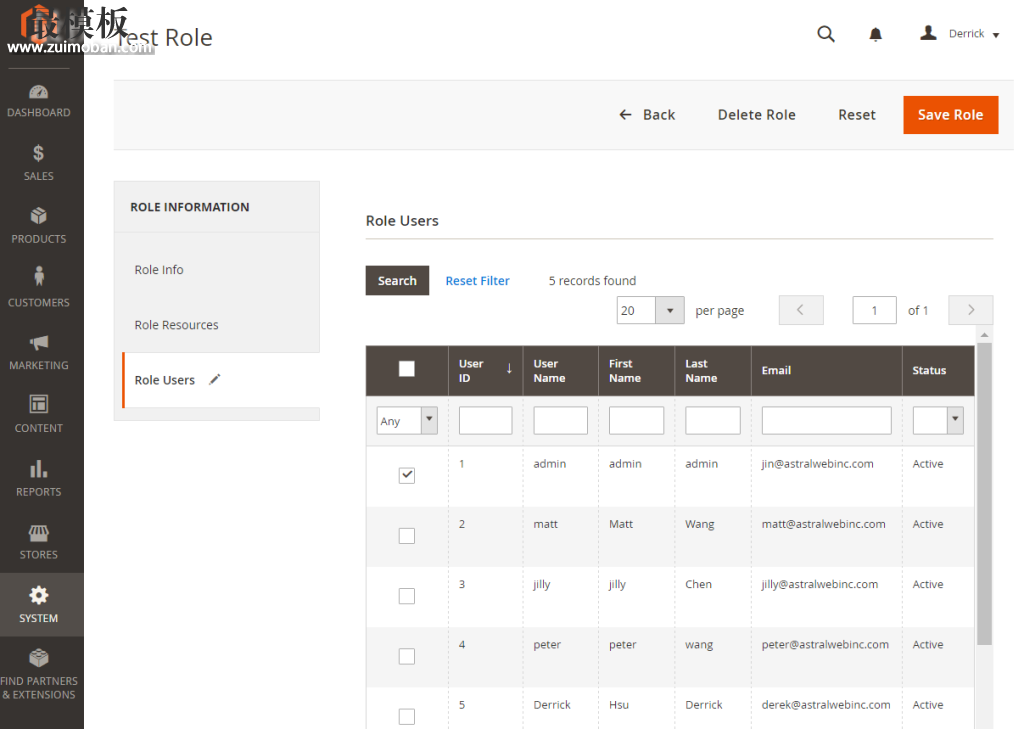This screenshot has height=729, width=1024.
Task: Open the Customers menu
Action: tap(39, 289)
